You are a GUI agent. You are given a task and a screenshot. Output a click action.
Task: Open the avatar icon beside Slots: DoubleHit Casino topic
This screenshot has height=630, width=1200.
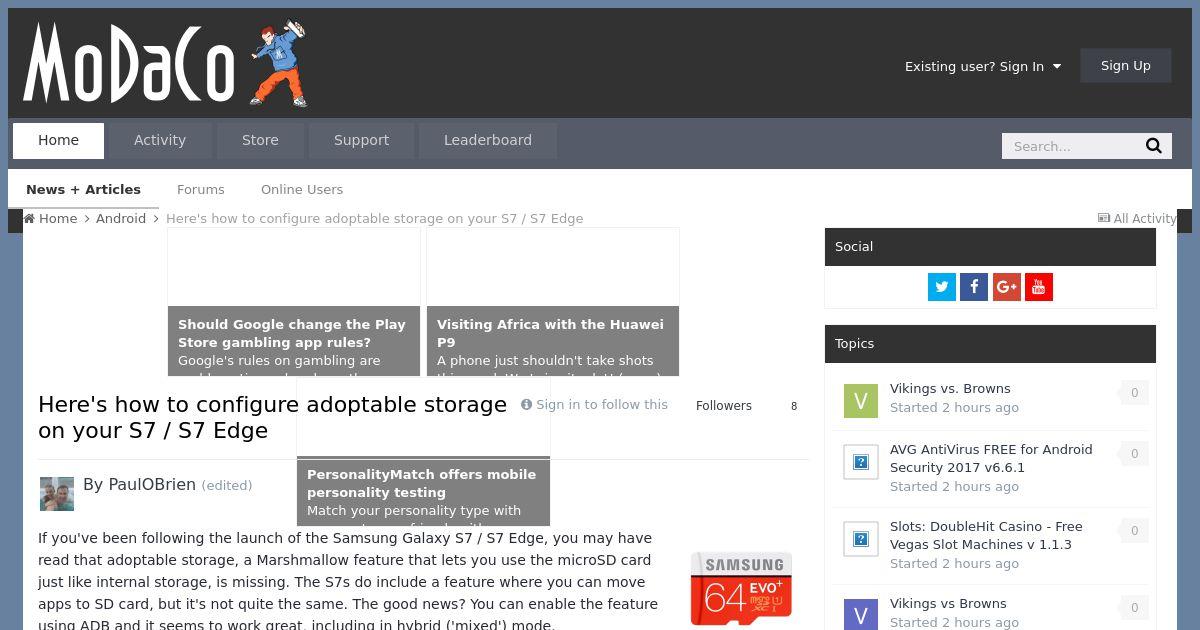click(861, 539)
